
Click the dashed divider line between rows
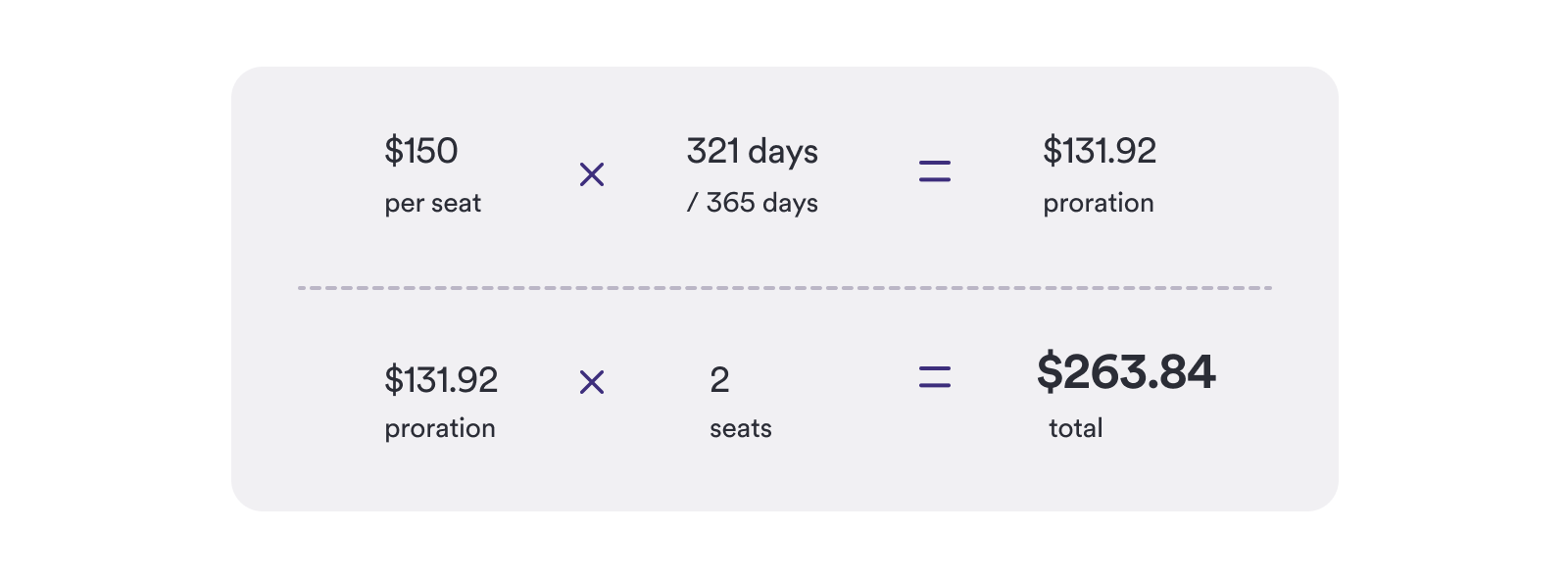tap(784, 288)
